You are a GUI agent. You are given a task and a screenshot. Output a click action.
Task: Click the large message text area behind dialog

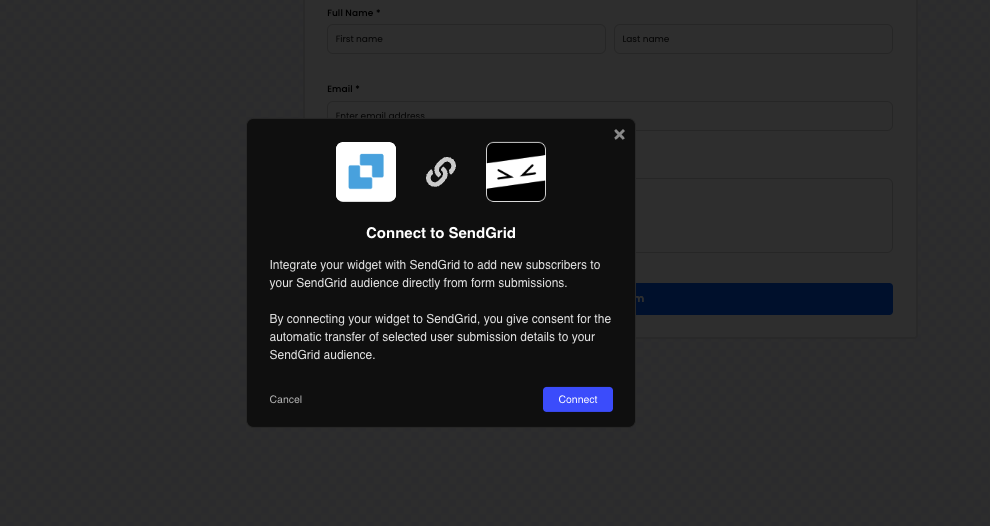coord(763,215)
